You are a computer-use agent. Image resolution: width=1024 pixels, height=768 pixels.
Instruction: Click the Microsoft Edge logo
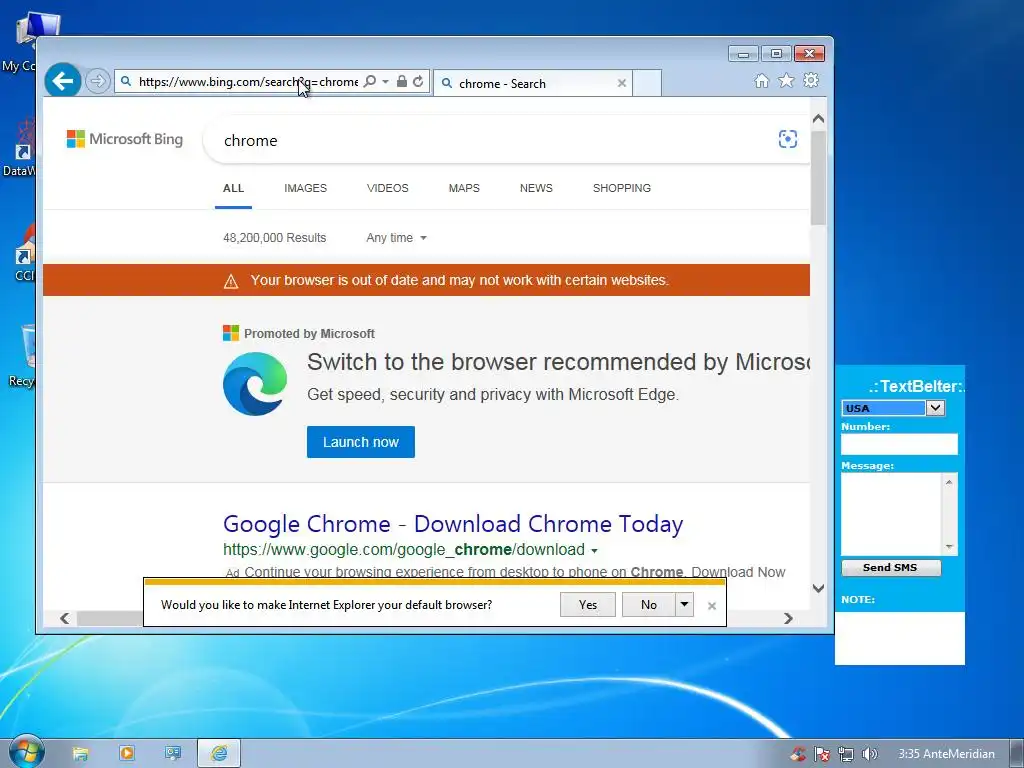click(255, 383)
